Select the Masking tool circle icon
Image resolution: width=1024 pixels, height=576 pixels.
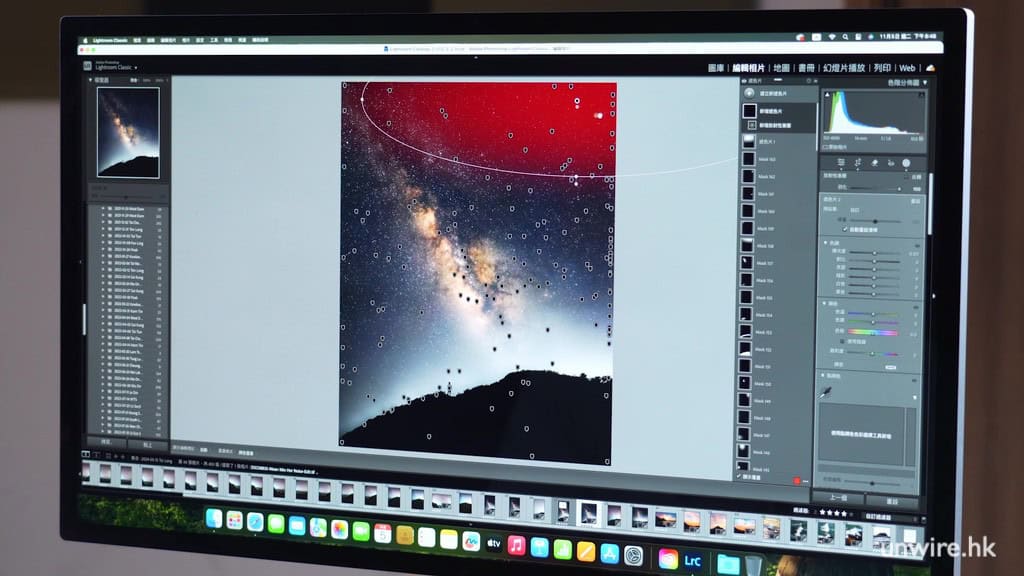pos(906,162)
